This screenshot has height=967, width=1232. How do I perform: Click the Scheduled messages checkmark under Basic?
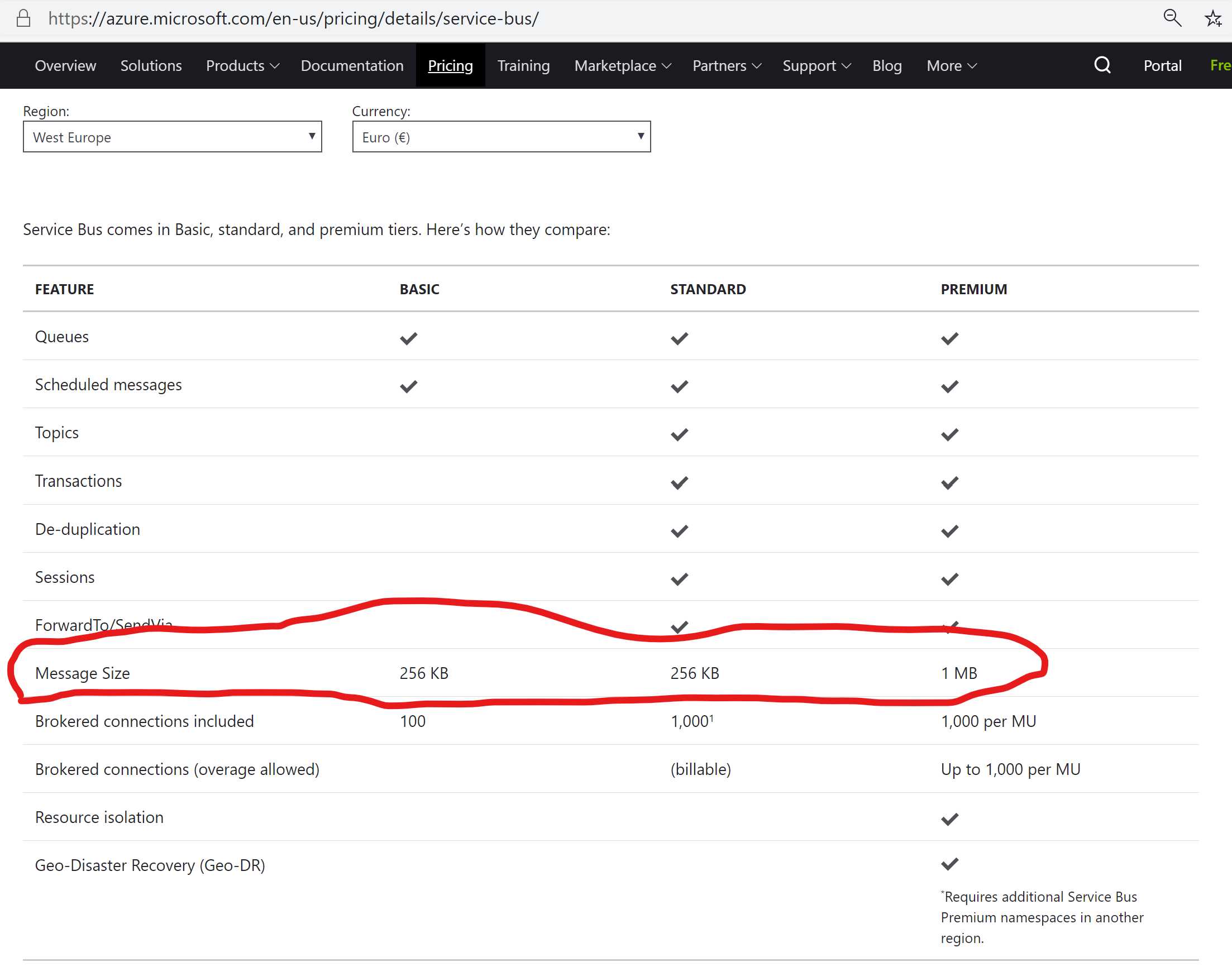tap(408, 386)
